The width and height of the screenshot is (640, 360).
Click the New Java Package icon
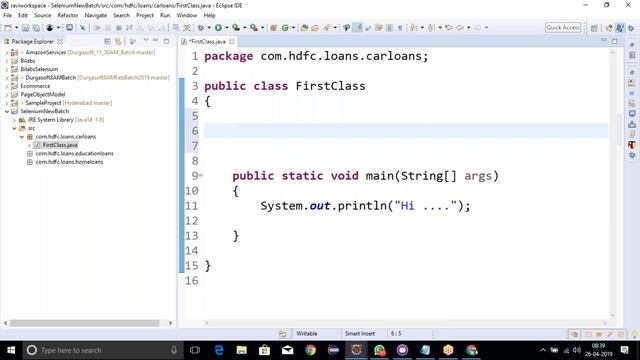coord(273,28)
